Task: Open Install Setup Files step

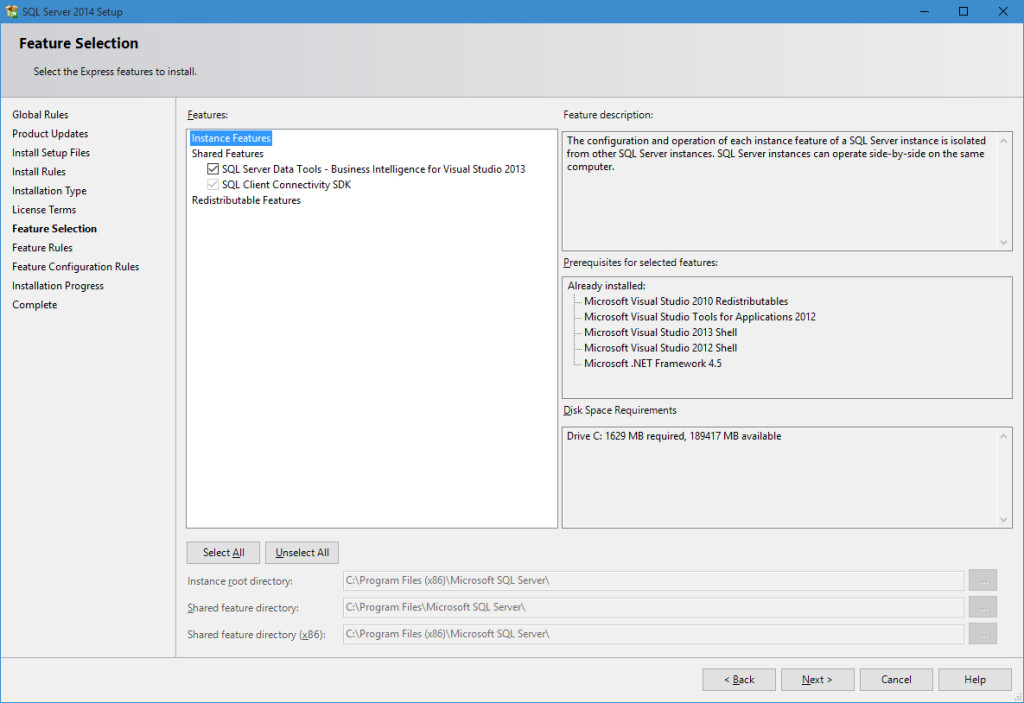Action: (x=51, y=153)
